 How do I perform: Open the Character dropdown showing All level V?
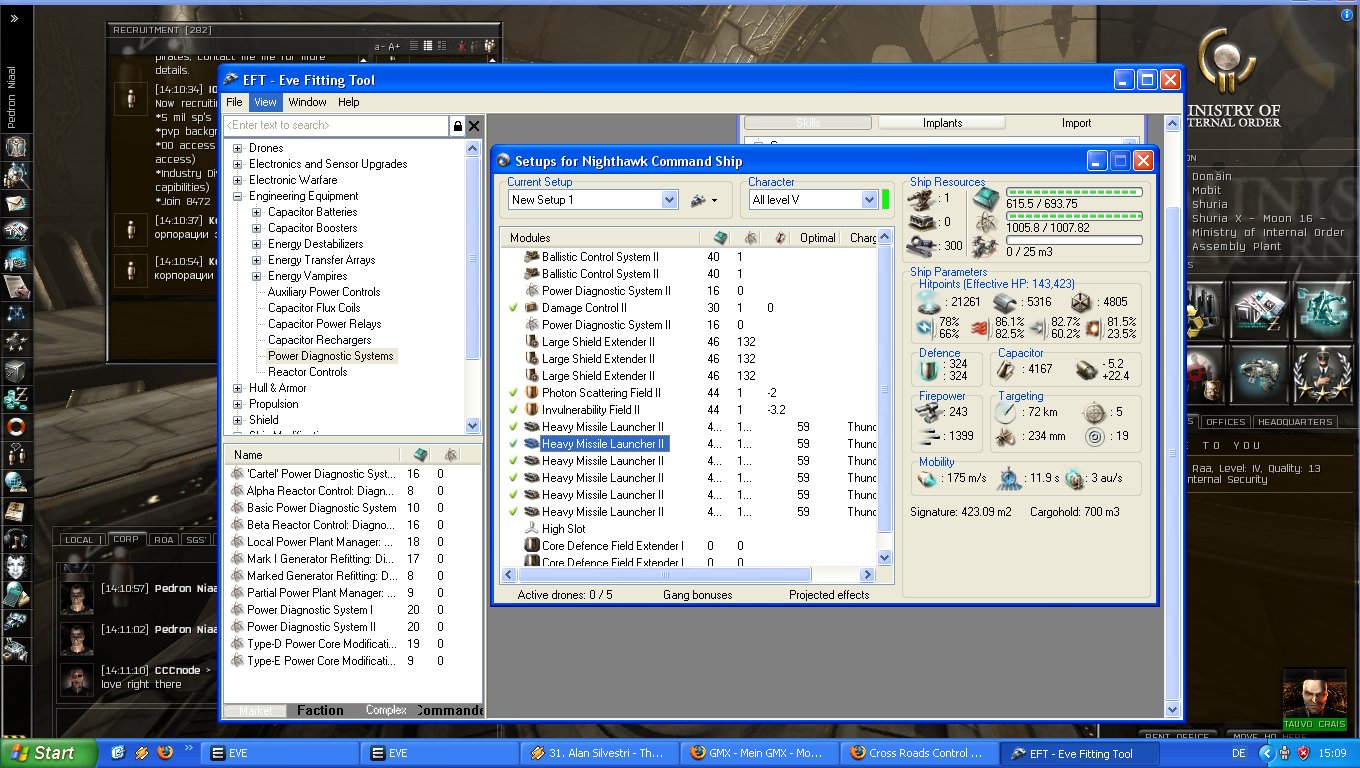(x=869, y=200)
